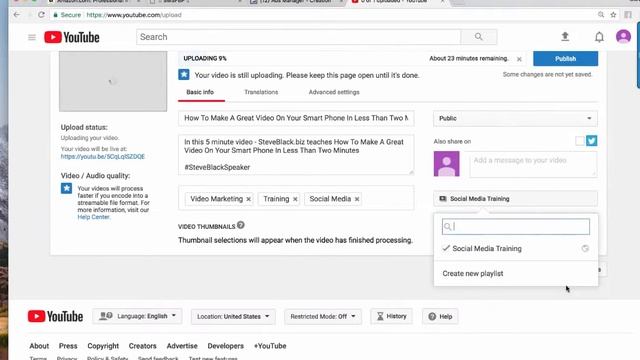Image resolution: width=640 pixels, height=360 pixels.
Task: Click the Twitter share icon
Action: (591, 141)
